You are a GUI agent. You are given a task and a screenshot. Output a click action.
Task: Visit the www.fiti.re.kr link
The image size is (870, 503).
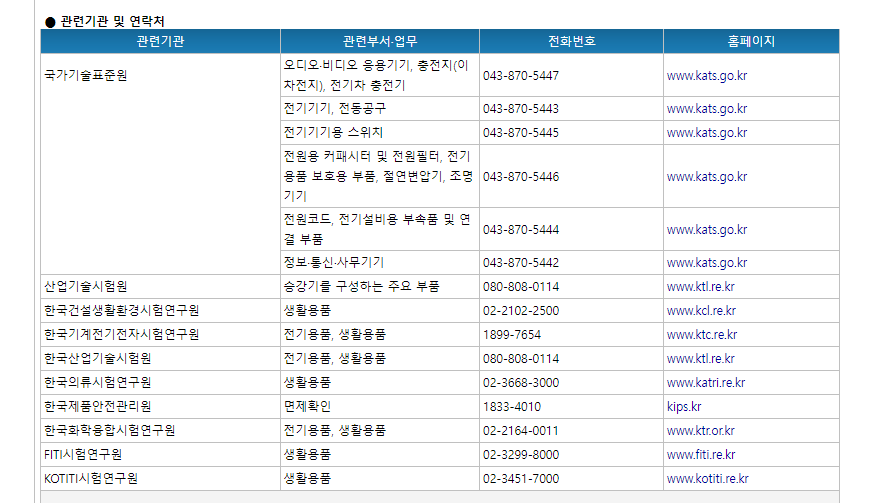(x=701, y=455)
